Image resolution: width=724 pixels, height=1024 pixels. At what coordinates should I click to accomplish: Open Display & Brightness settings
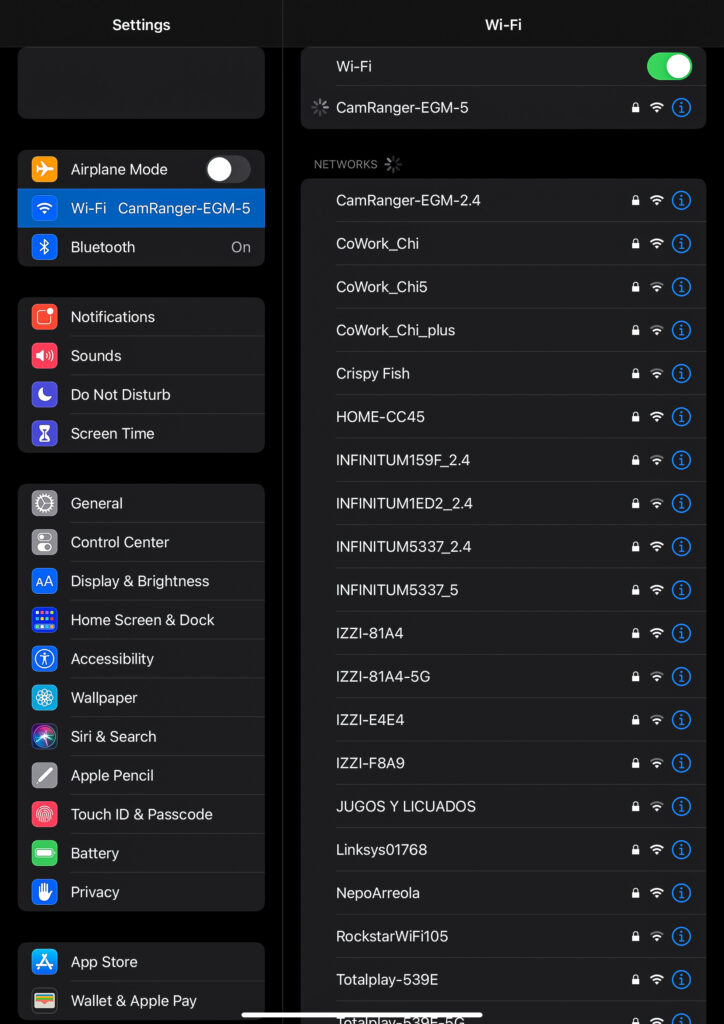[141, 581]
